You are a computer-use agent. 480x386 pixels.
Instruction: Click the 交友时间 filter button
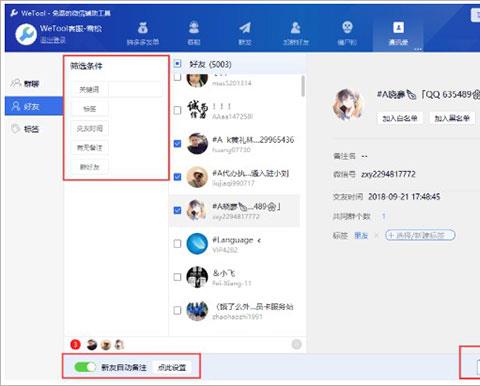(x=89, y=128)
